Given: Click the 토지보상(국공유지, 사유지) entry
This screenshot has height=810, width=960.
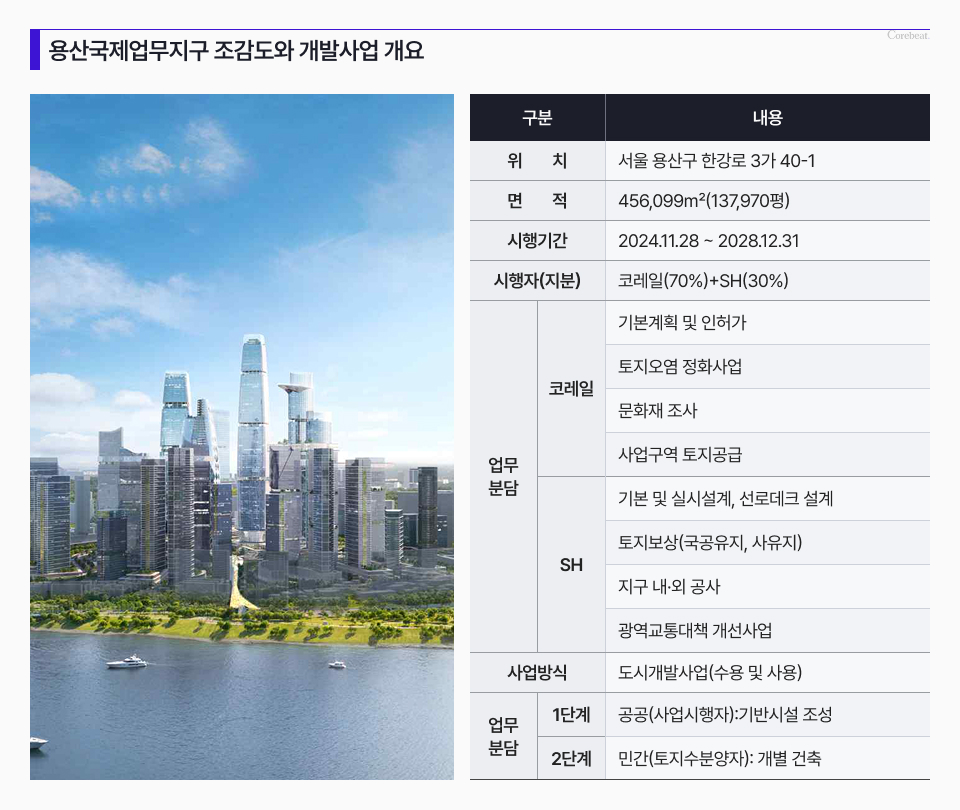Looking at the screenshot, I should click(x=710, y=543).
